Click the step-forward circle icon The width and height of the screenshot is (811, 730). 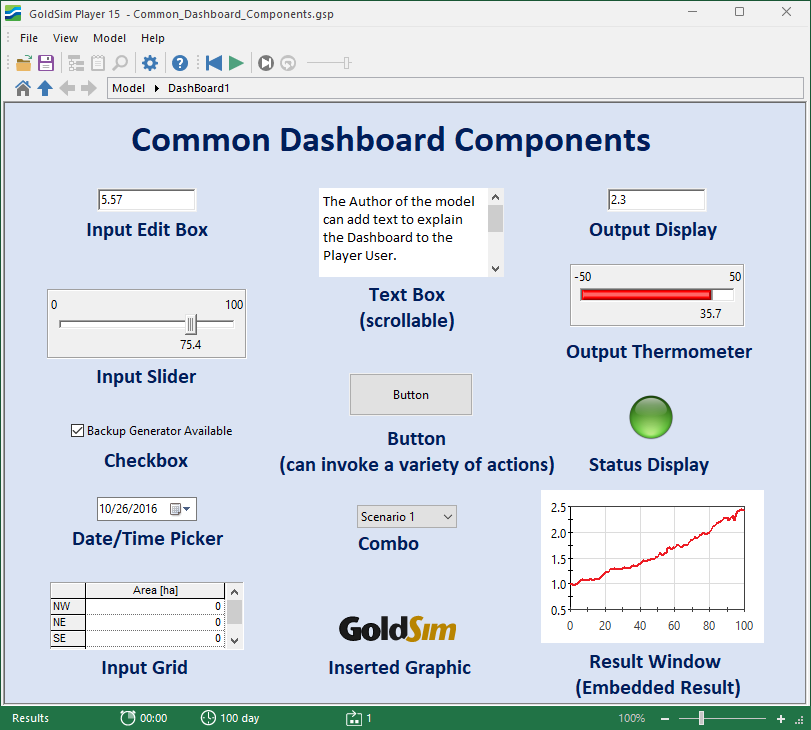coord(266,63)
